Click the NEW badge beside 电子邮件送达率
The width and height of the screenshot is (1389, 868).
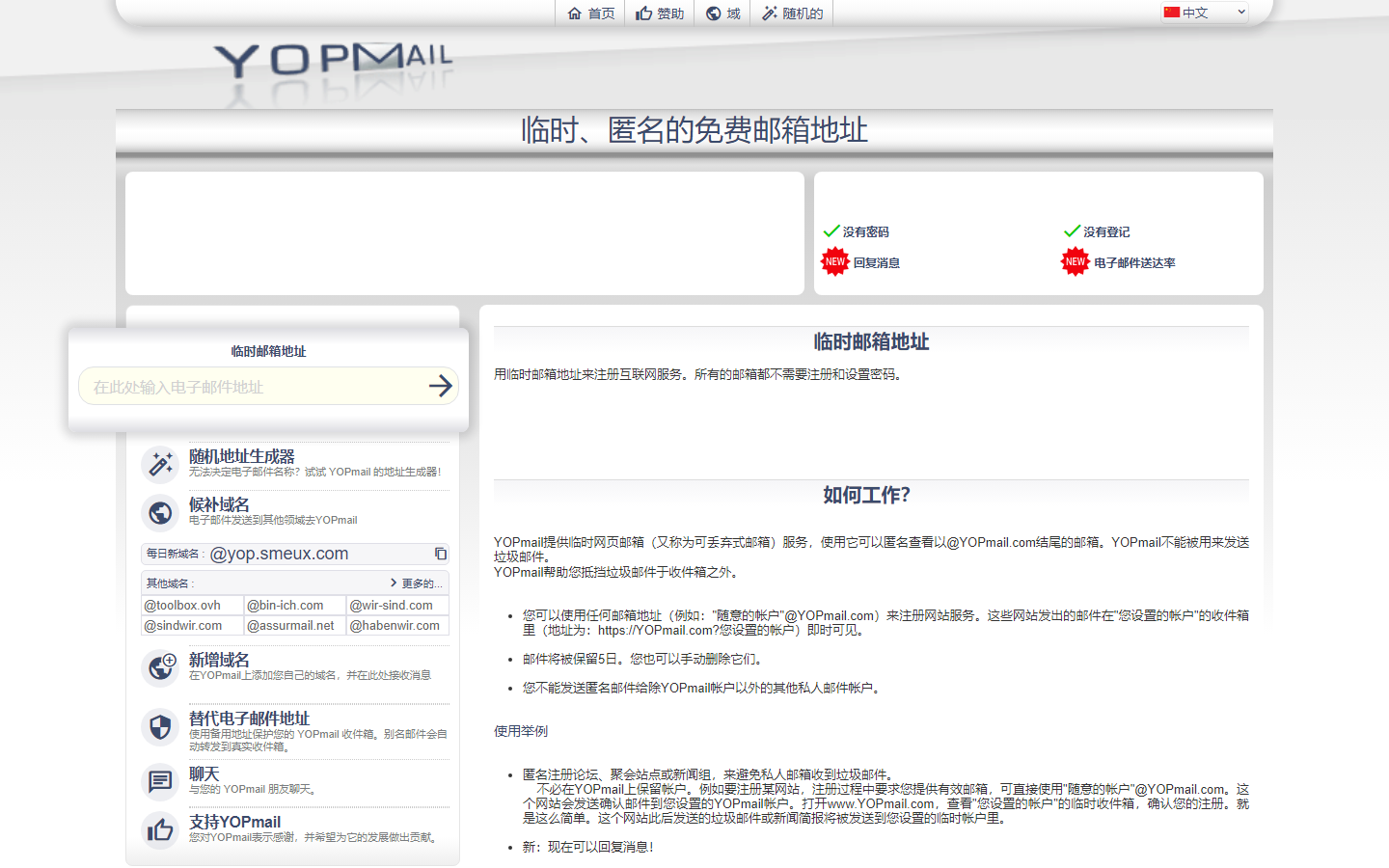[1076, 261]
